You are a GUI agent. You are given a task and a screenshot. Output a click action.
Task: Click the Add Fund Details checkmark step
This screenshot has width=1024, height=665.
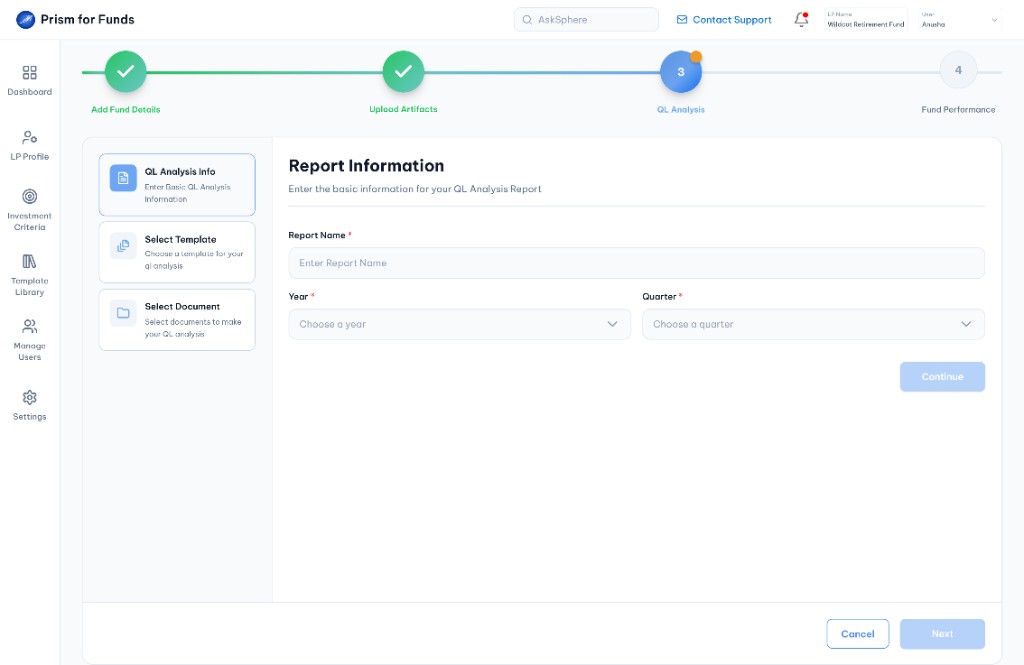click(x=125, y=71)
